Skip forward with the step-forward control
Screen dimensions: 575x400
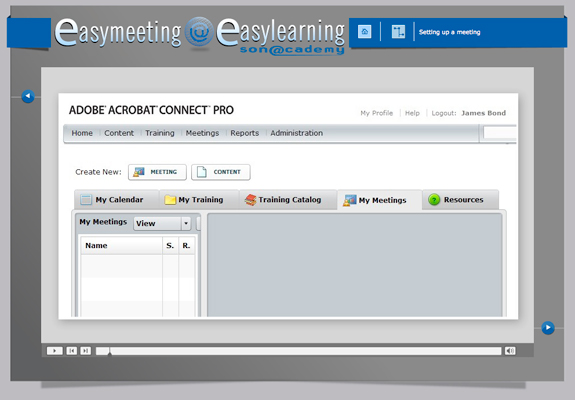tap(85, 351)
